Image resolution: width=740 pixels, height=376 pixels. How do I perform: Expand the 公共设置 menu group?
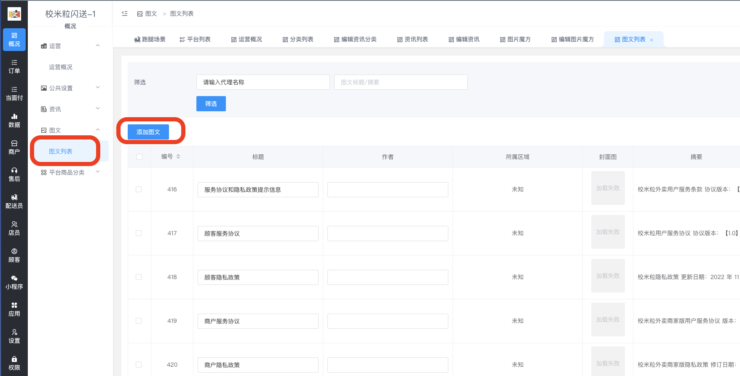click(x=71, y=88)
